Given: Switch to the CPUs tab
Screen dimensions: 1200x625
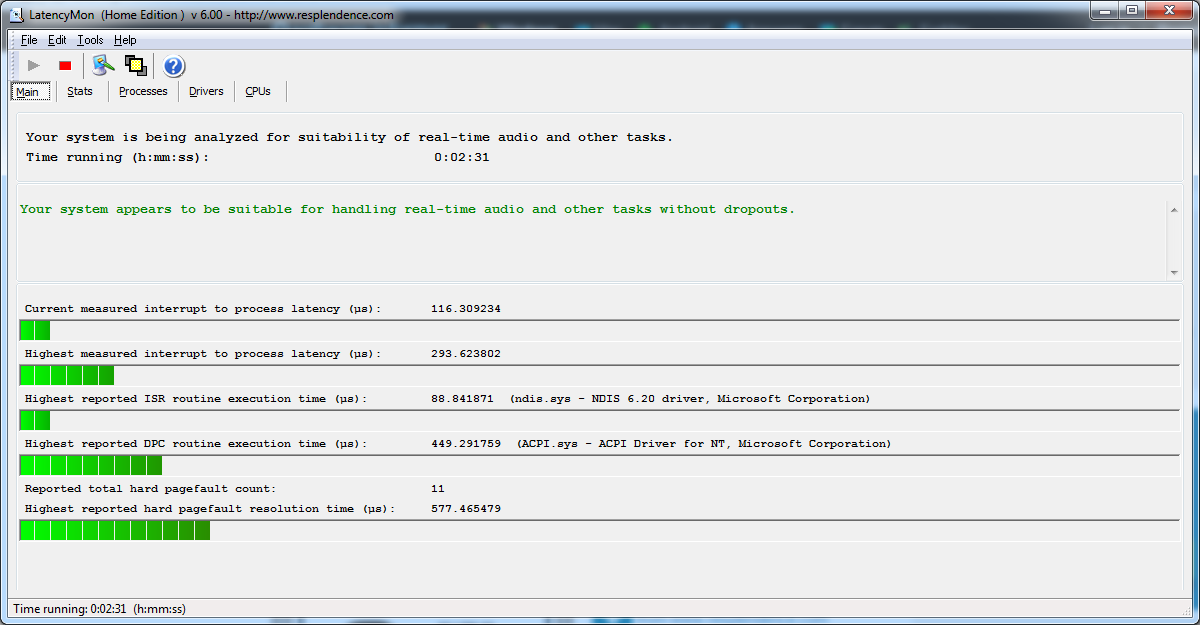Looking at the screenshot, I should pos(258,91).
